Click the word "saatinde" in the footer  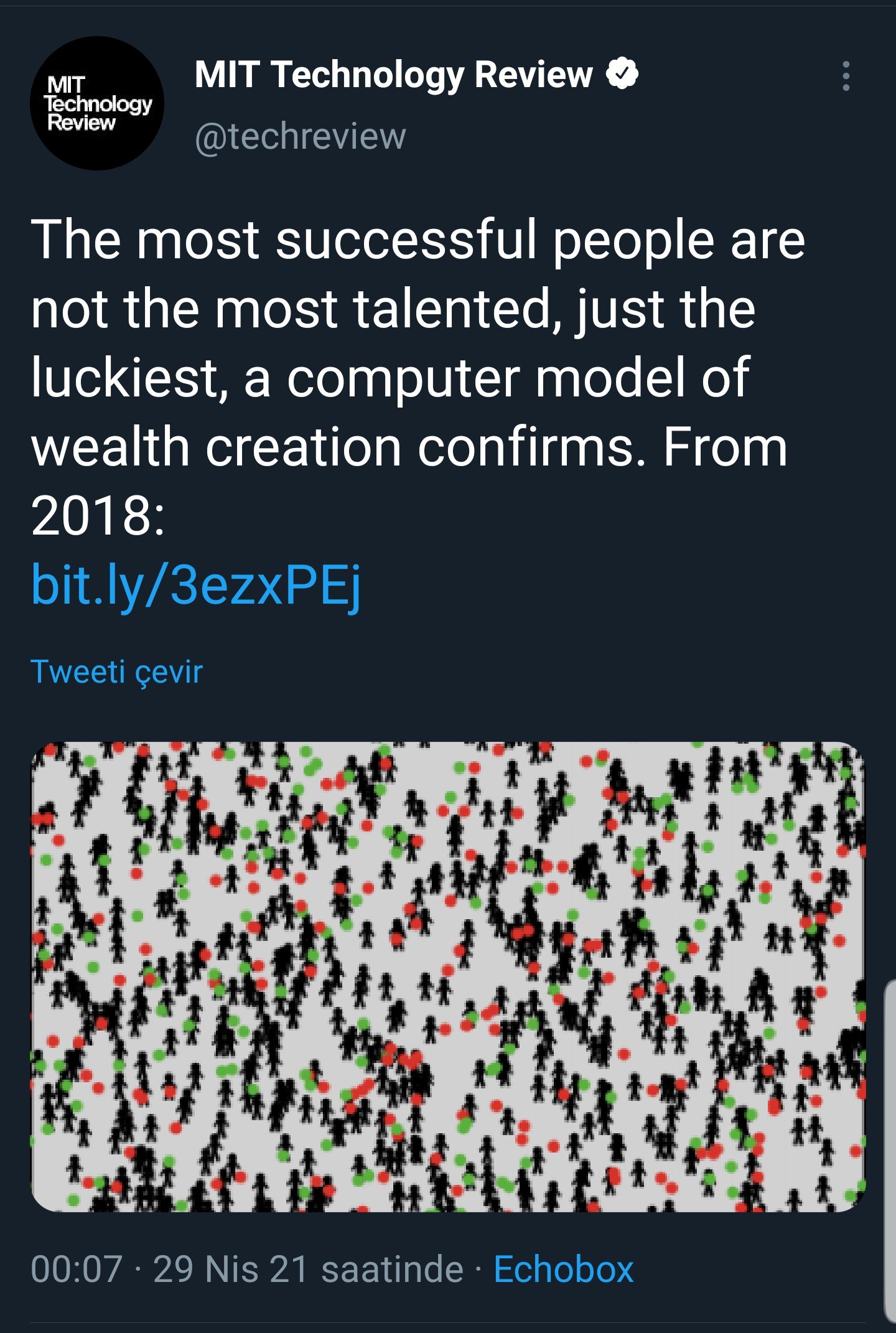(392, 1269)
